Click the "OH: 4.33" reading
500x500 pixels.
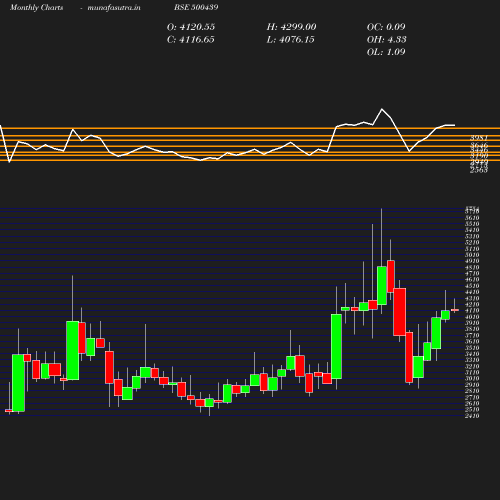(x=386, y=40)
